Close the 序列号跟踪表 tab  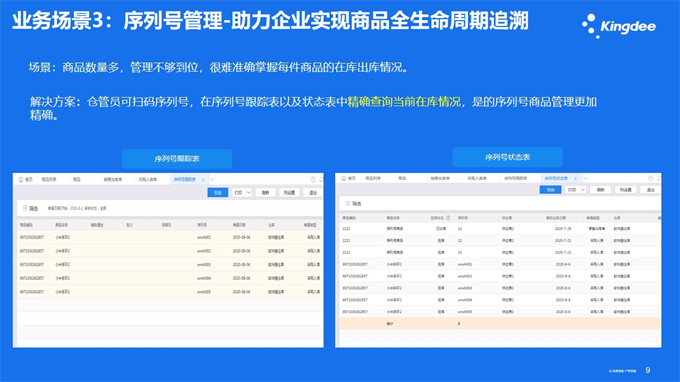[203, 180]
